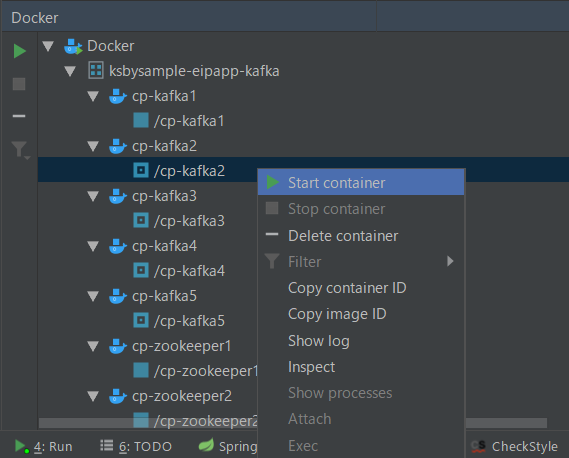Open the 4: Run tool window
This screenshot has height=458, width=569.
(x=44, y=446)
